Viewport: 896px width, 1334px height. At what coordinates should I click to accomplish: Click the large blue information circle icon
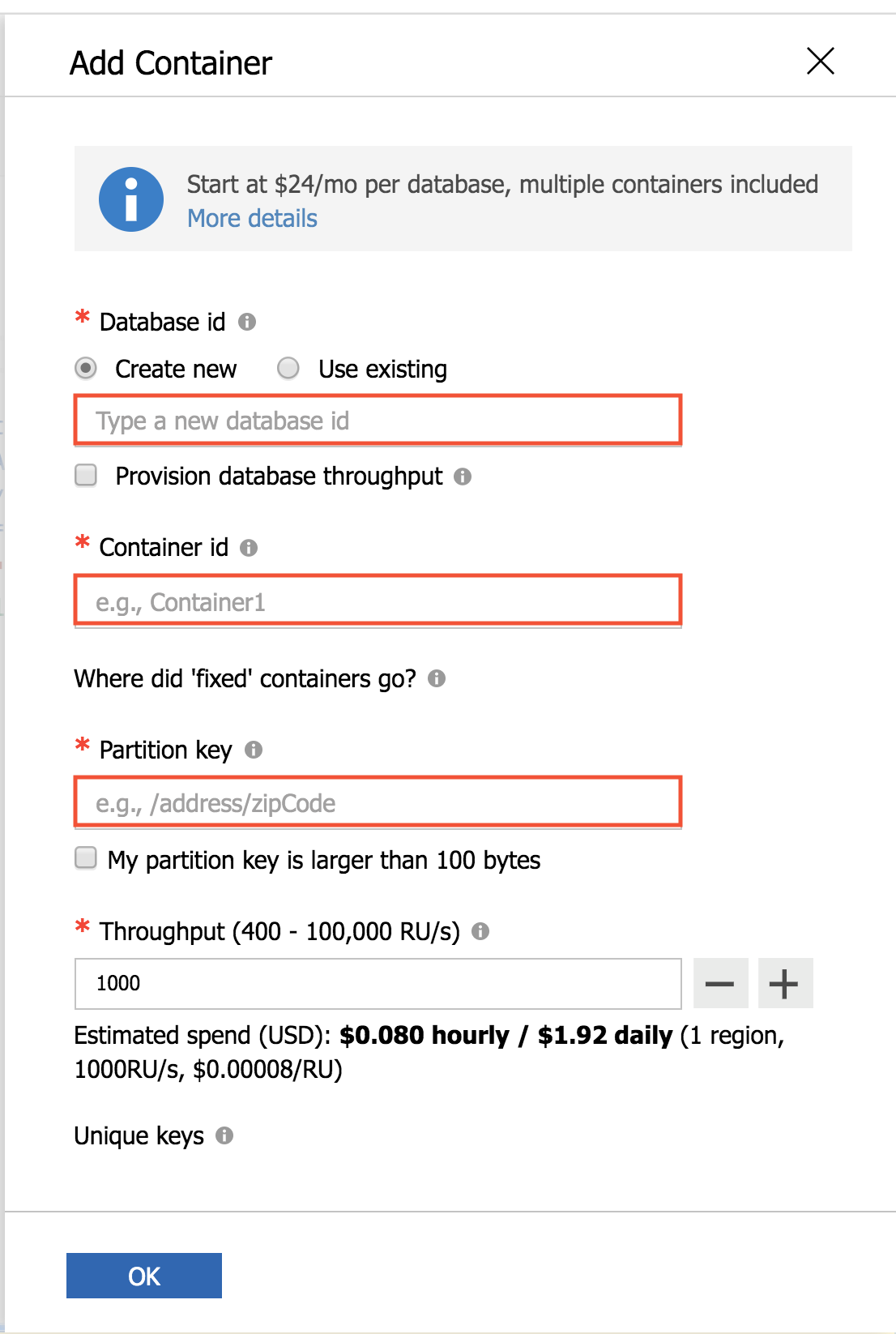tap(131, 199)
